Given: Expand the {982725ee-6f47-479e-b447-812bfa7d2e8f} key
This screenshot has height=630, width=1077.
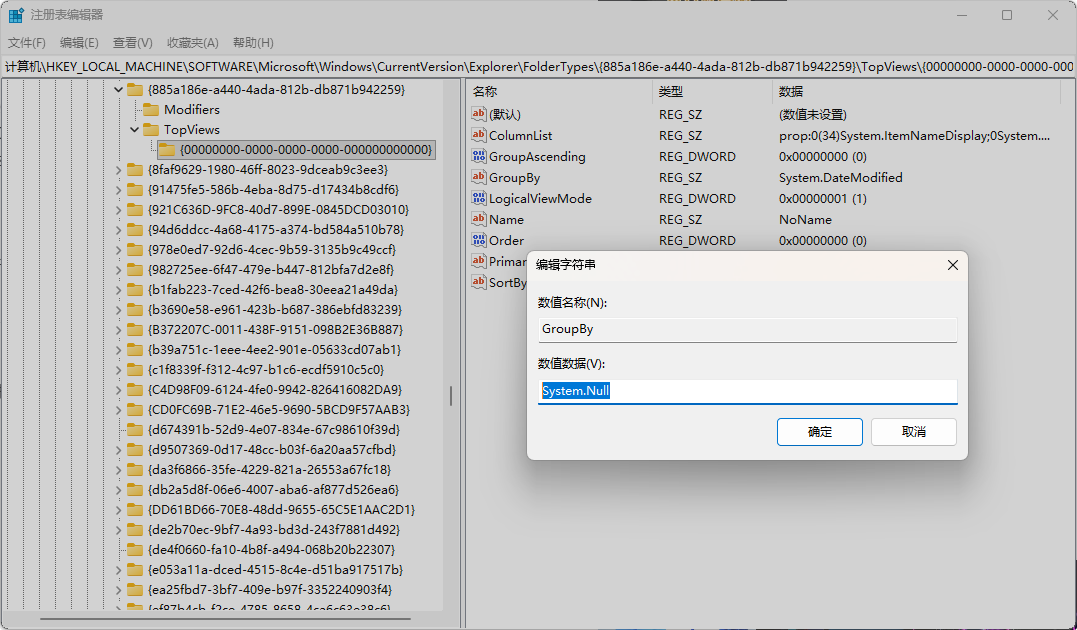Looking at the screenshot, I should point(118,269).
